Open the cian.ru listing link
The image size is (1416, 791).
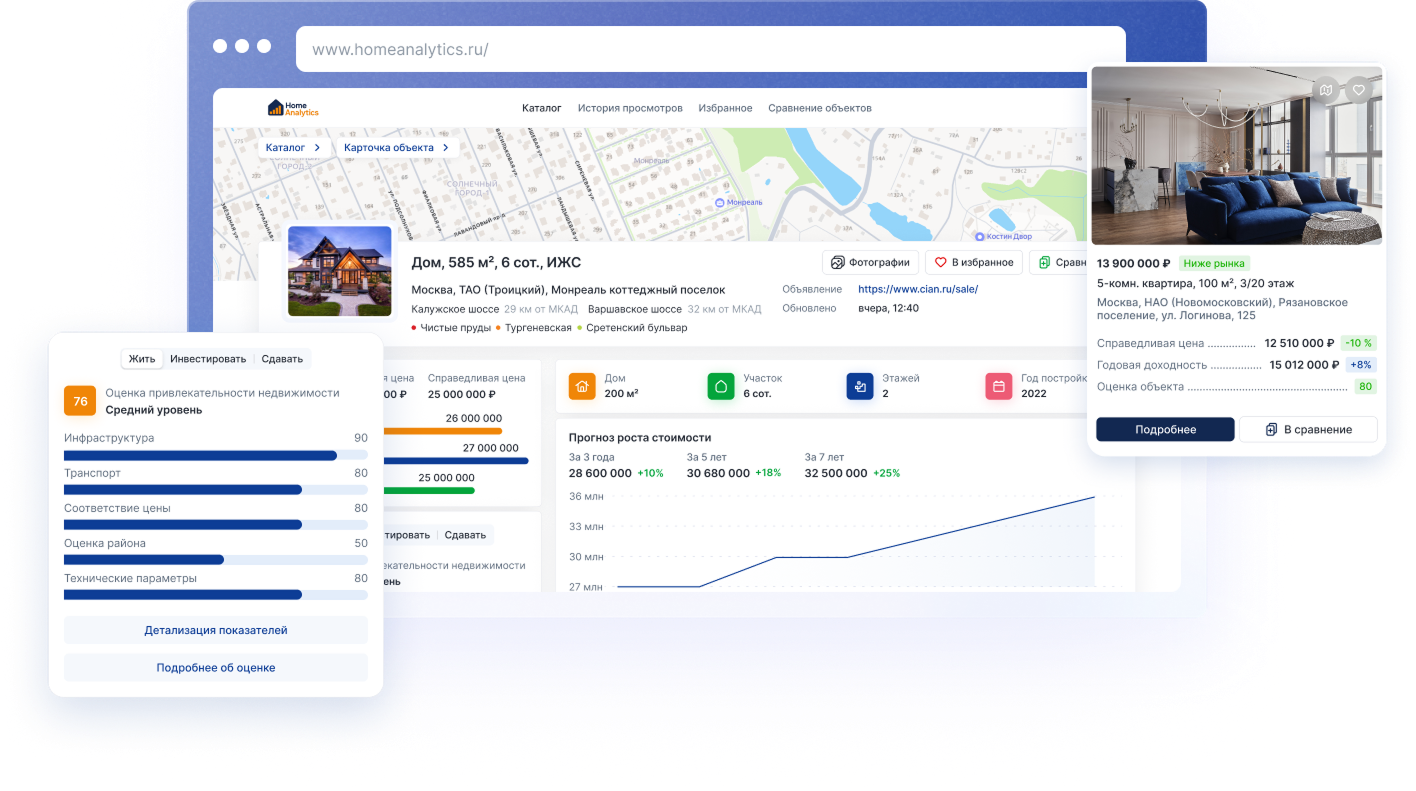[x=918, y=289]
